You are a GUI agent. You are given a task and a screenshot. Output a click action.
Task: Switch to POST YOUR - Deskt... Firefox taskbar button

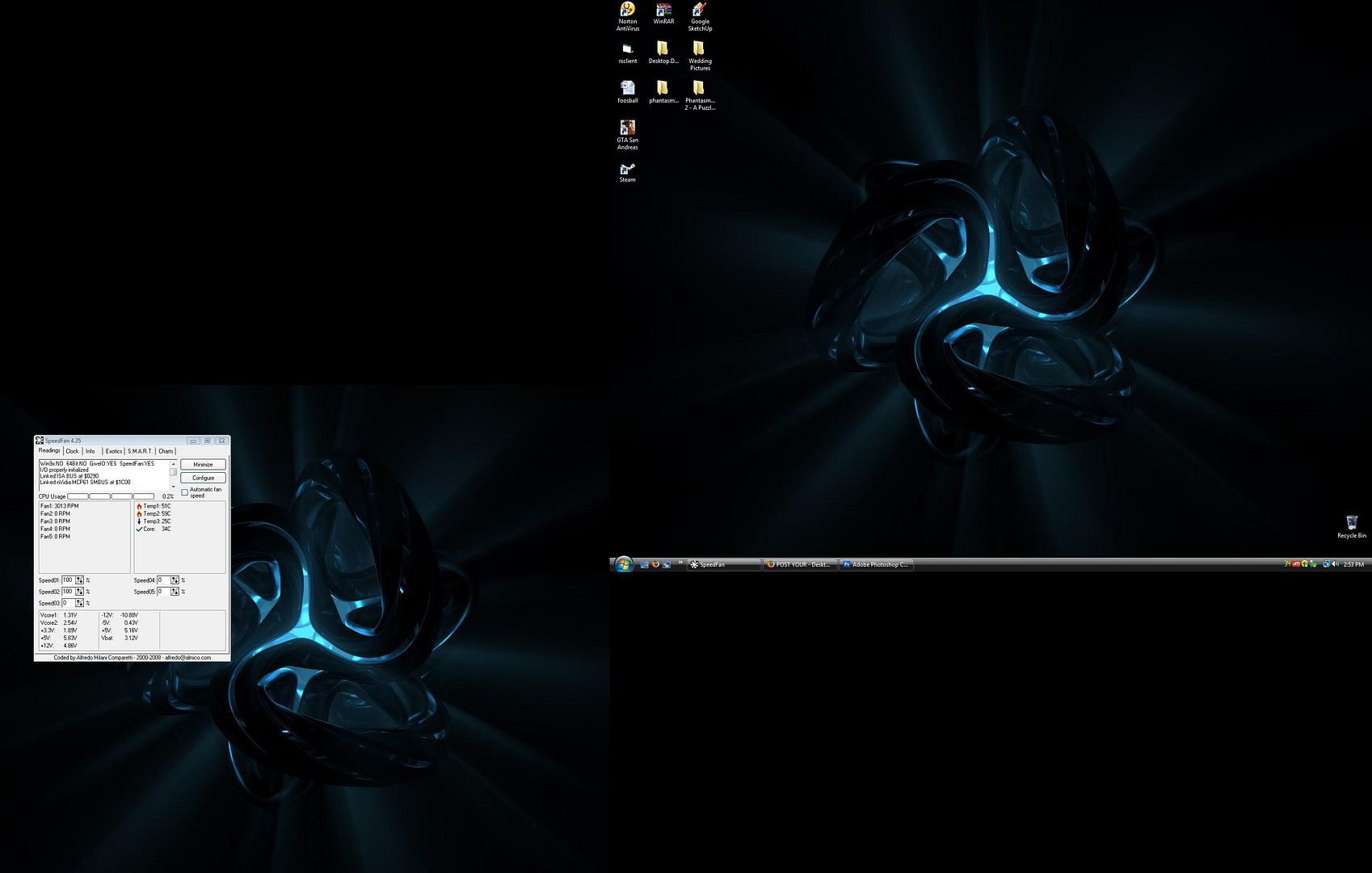pos(801,564)
